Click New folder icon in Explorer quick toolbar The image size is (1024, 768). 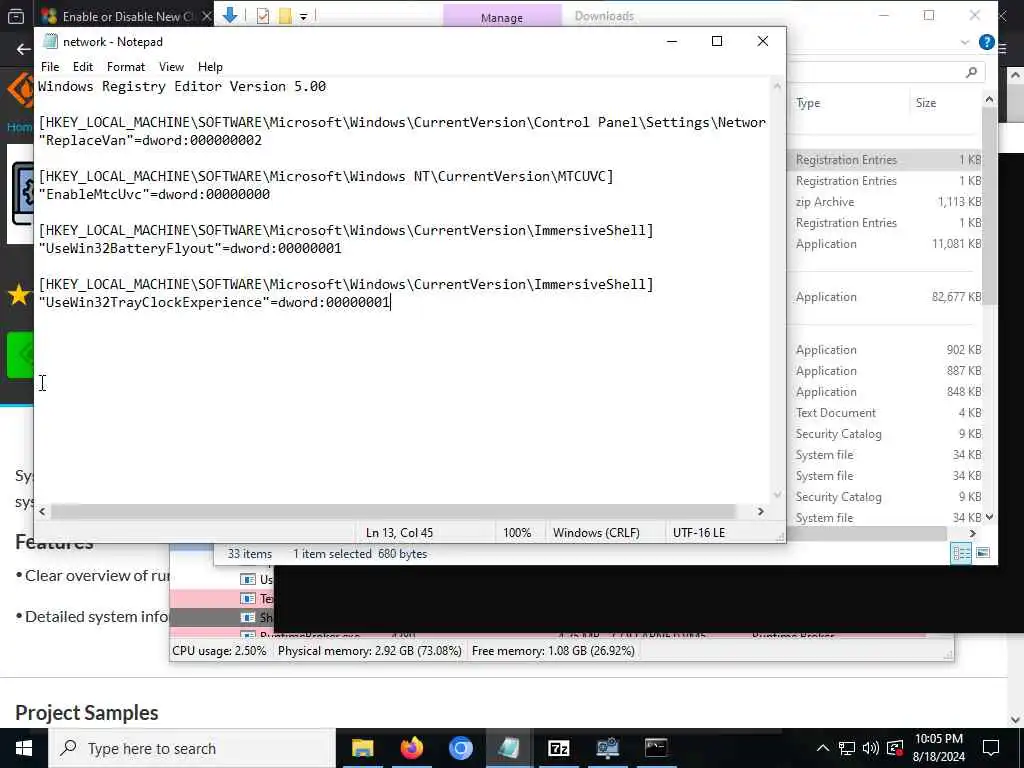285,16
